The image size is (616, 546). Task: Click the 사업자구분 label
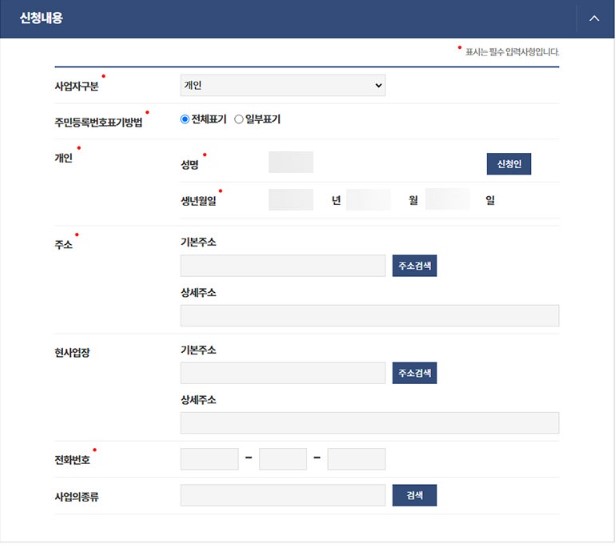(x=77, y=86)
